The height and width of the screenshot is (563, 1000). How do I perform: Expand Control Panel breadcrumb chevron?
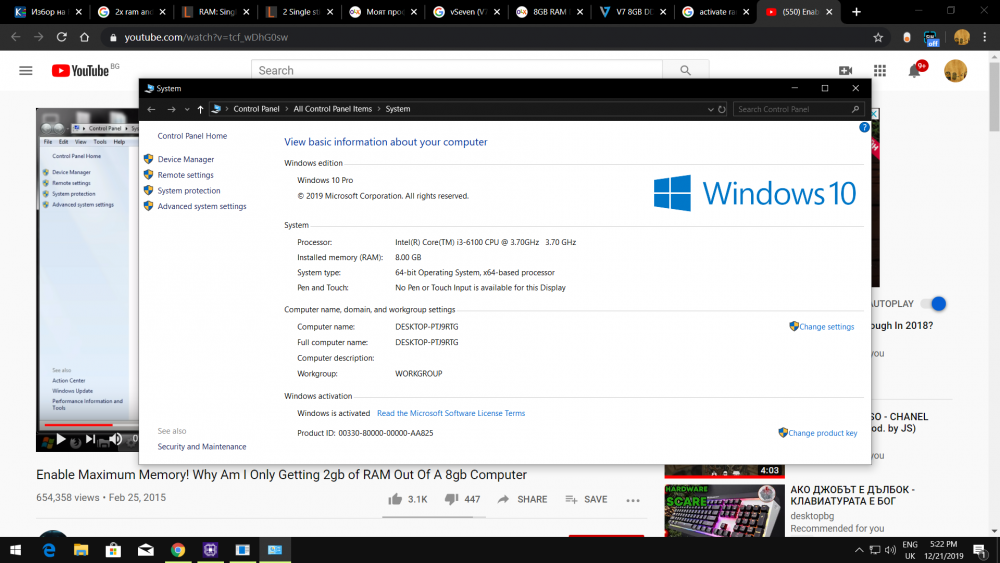pyautogui.click(x=286, y=109)
